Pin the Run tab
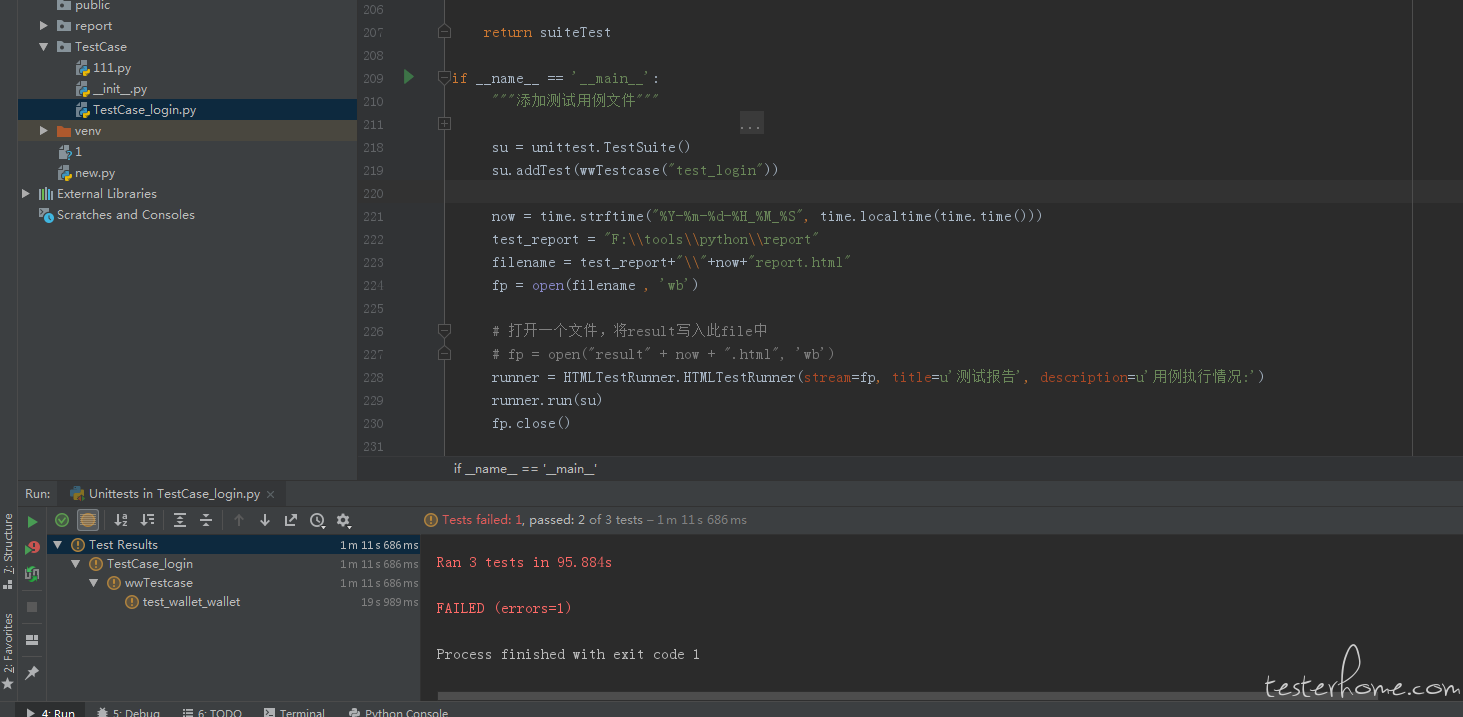Image resolution: width=1463 pixels, height=717 pixels. pos(32,672)
